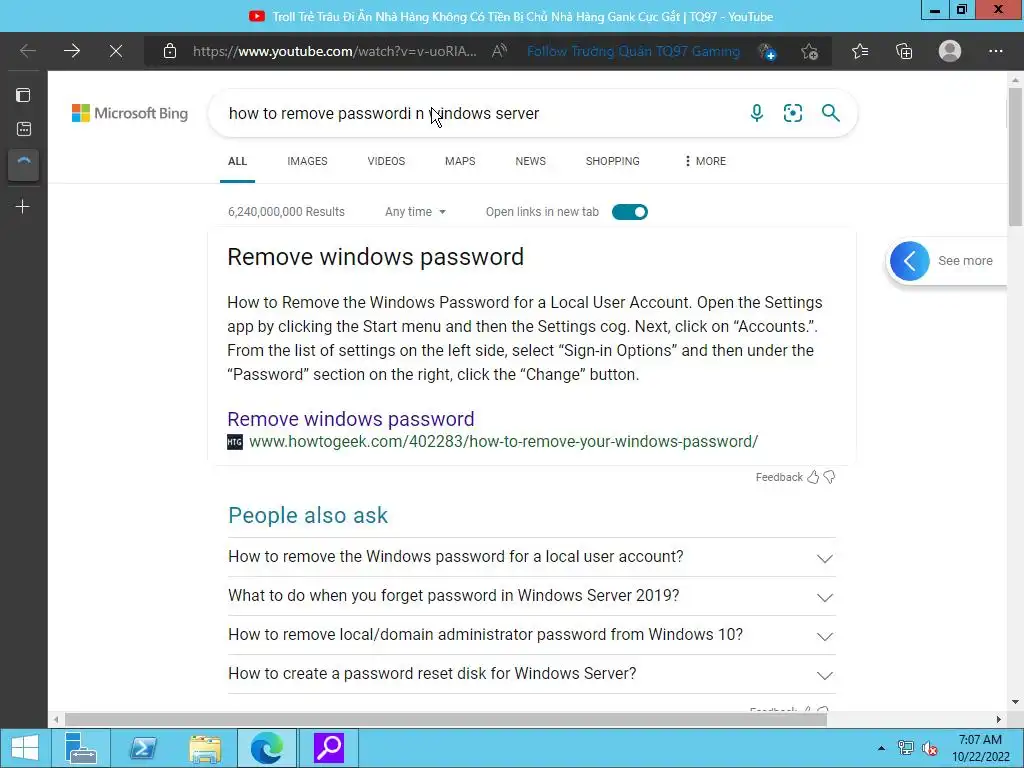Open Server Manager from taskbar
1024x768 pixels.
tap(81, 748)
